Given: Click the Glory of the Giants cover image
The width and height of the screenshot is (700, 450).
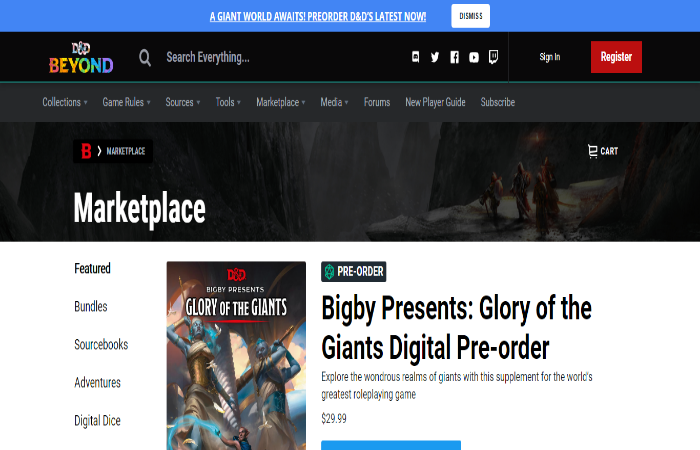Looking at the screenshot, I should tap(236, 355).
